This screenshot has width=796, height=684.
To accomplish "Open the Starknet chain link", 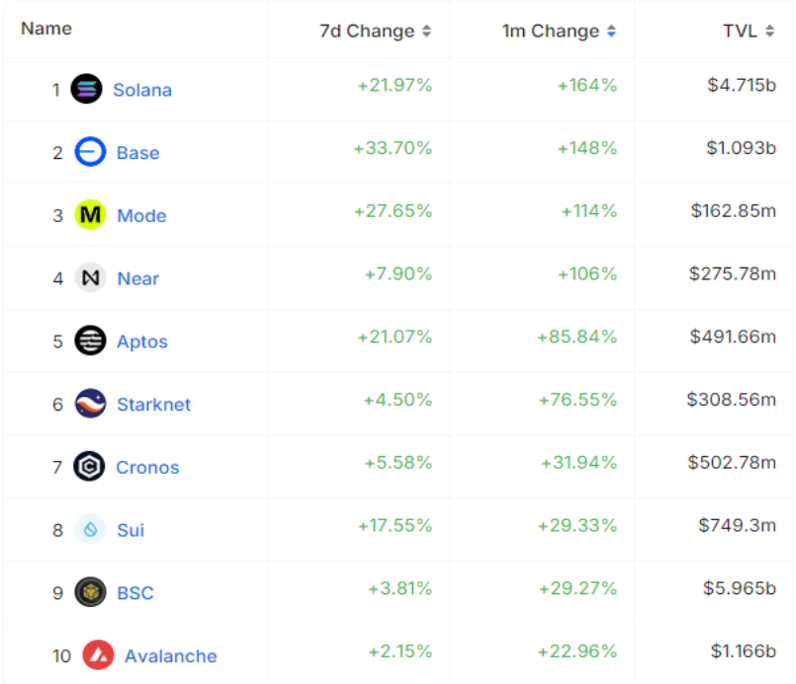I will pyautogui.click(x=154, y=405).
